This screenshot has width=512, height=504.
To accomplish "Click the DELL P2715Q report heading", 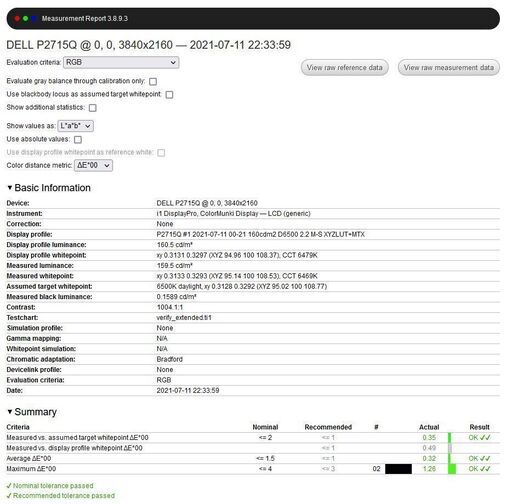I will coord(149,45).
